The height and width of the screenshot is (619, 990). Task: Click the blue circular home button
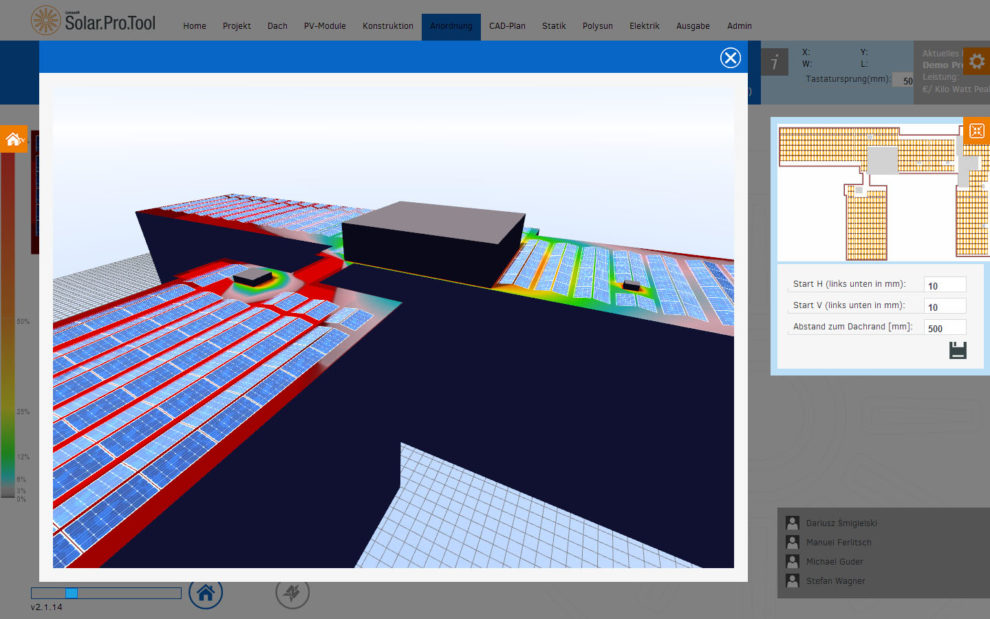[206, 592]
